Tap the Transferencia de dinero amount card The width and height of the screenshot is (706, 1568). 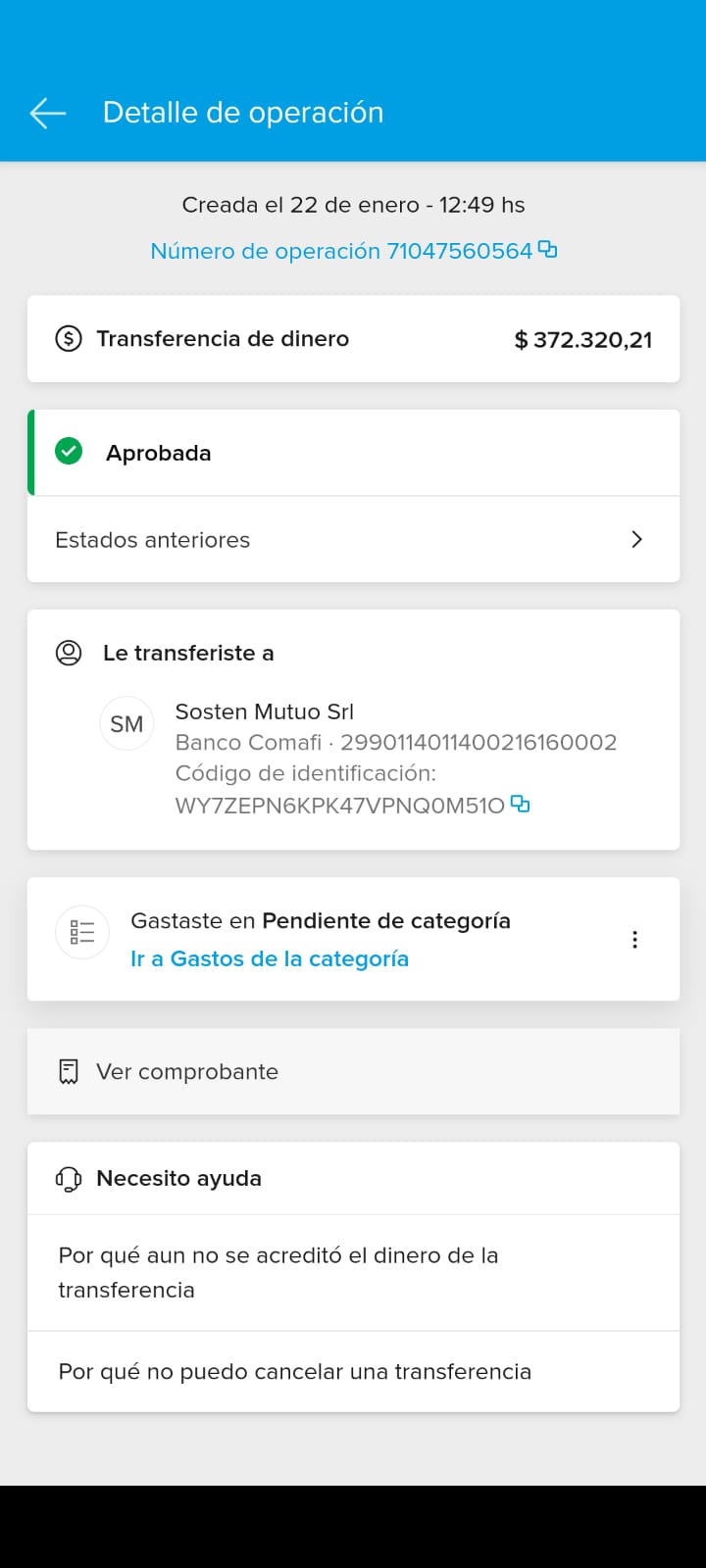coord(353,339)
